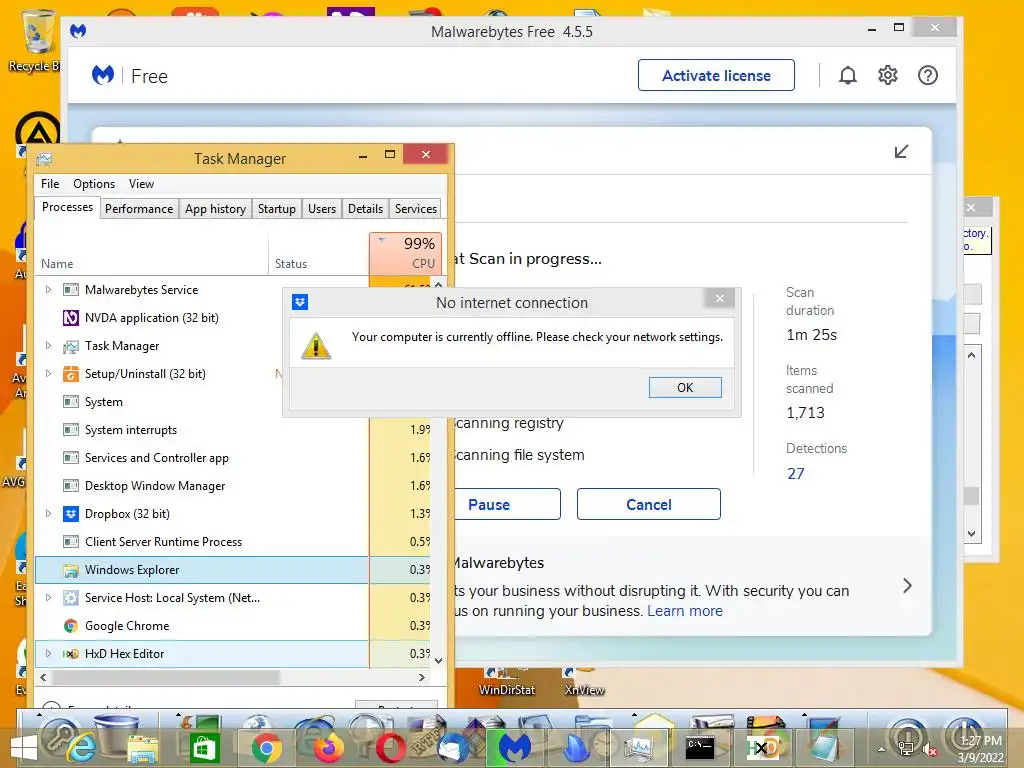Image resolution: width=1024 pixels, height=768 pixels.
Task: Select the Windows Explorer process icon
Action: point(71,570)
